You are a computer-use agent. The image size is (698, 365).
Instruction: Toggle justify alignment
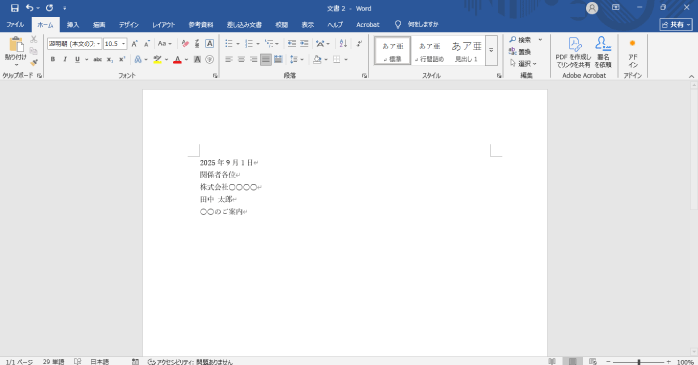266,59
